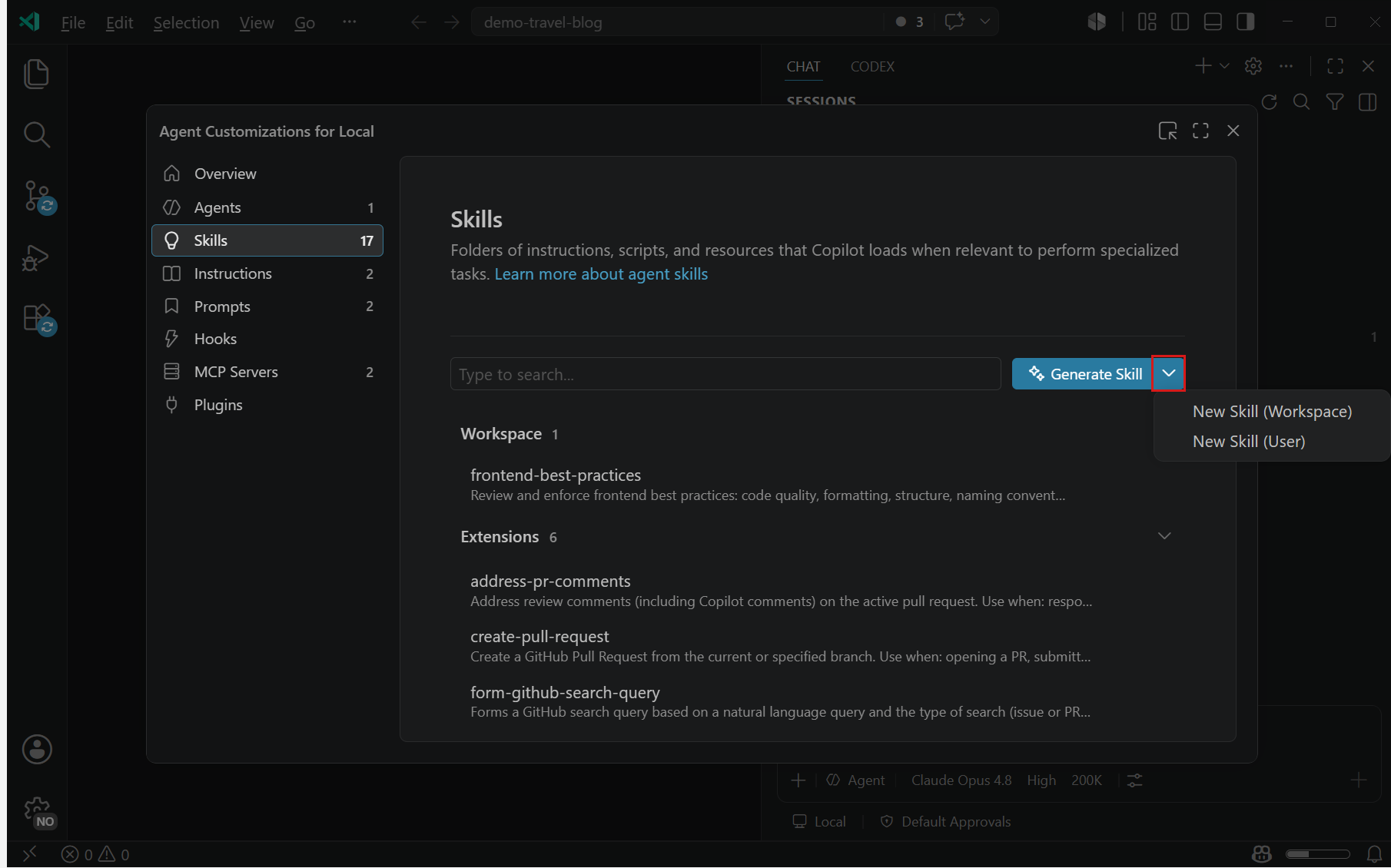Click the Default Approvals setting

[x=946, y=822]
